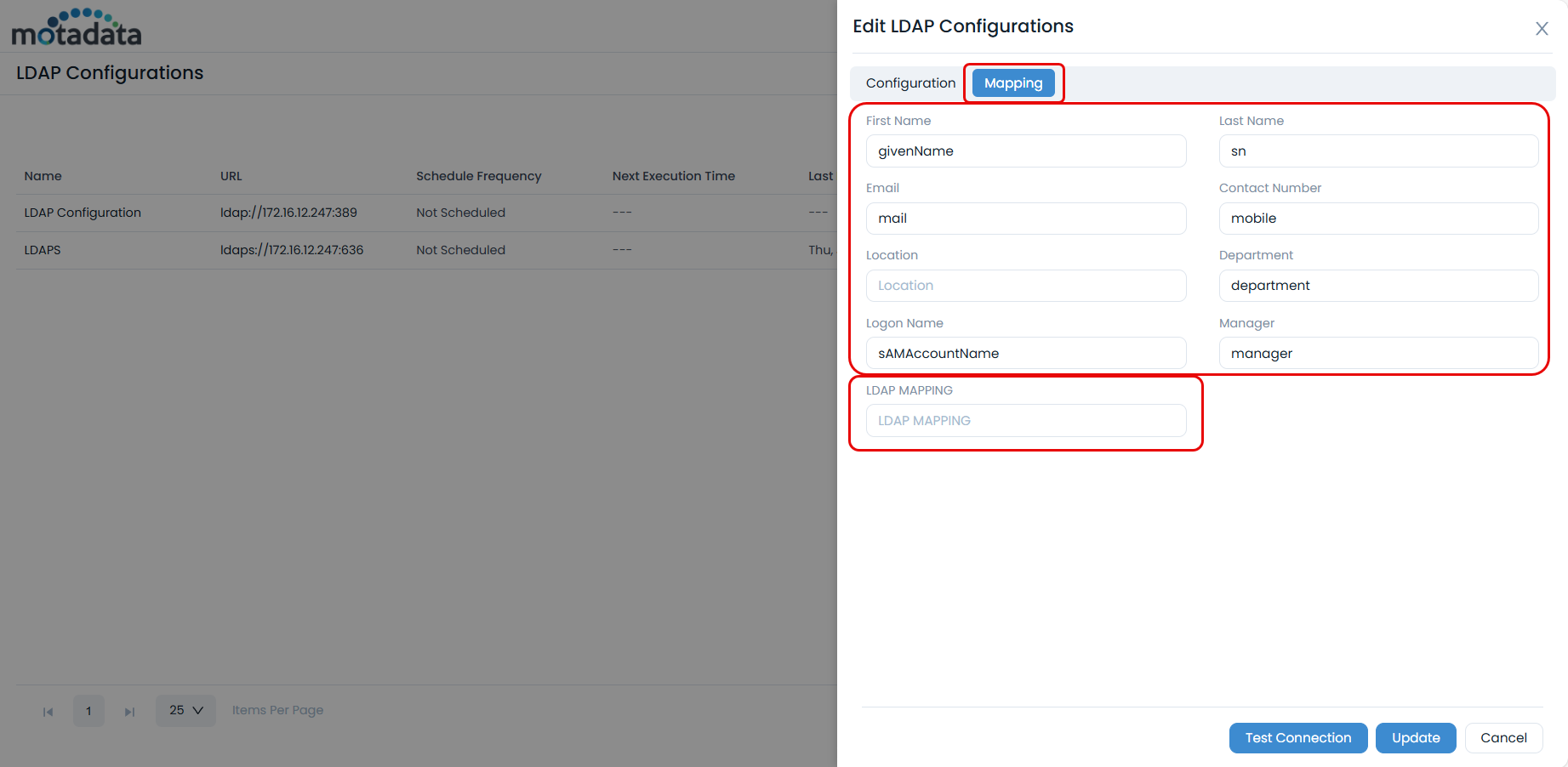Switch to the Configuration tab
1568x767 pixels.
(x=910, y=83)
